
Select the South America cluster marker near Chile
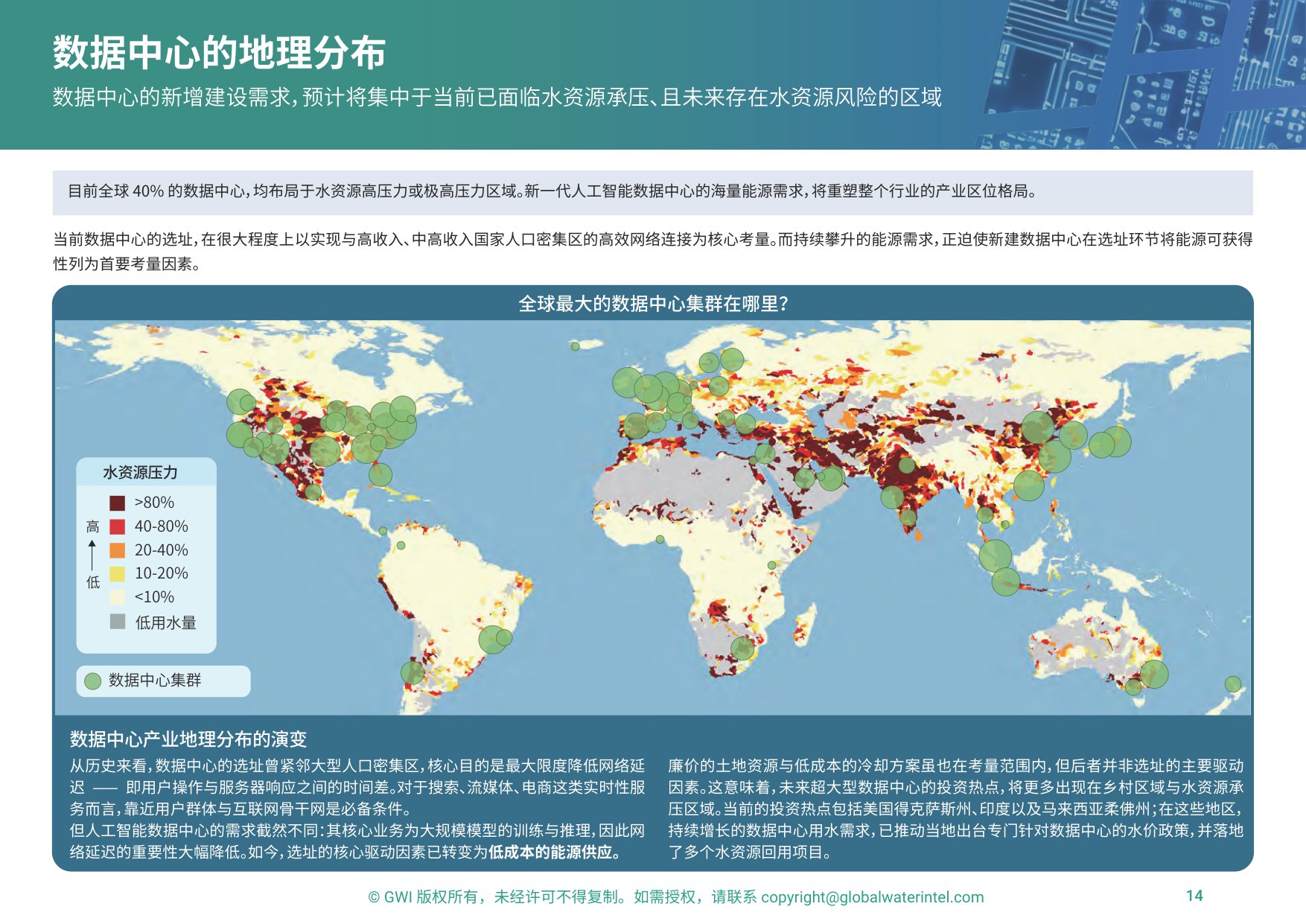click(411, 674)
